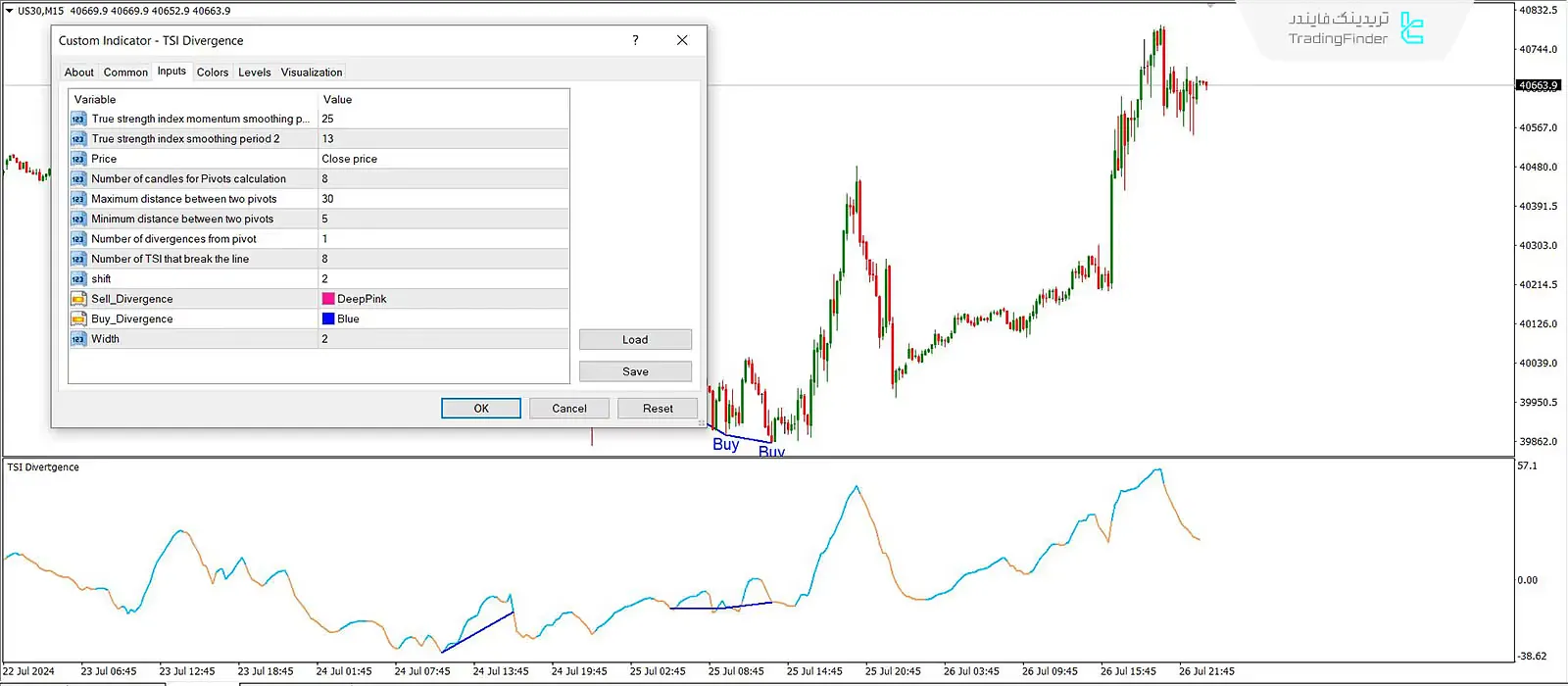Click the icon next to shift variable
The image size is (1568, 686).
tap(78, 279)
